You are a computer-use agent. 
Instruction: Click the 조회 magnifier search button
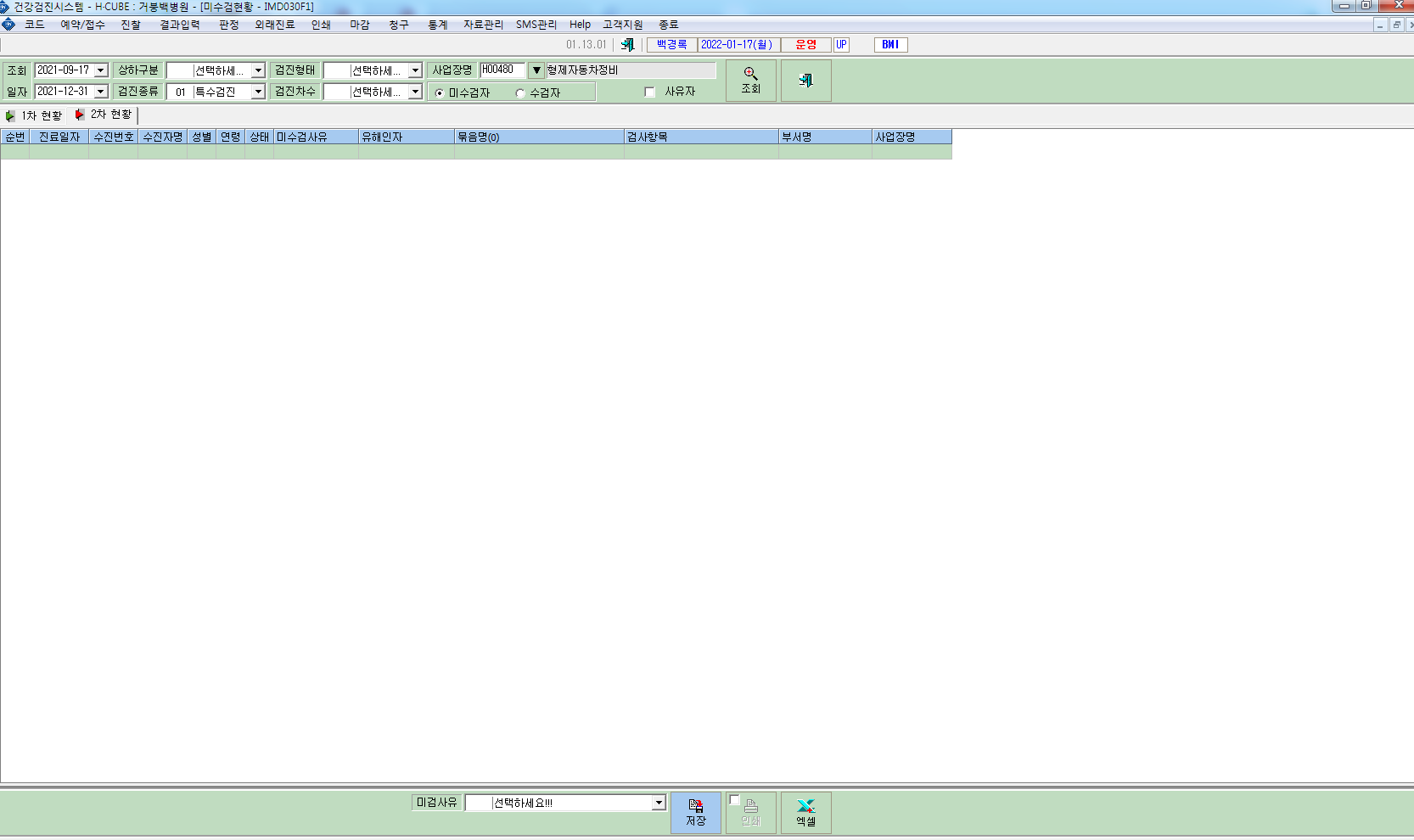[x=751, y=81]
